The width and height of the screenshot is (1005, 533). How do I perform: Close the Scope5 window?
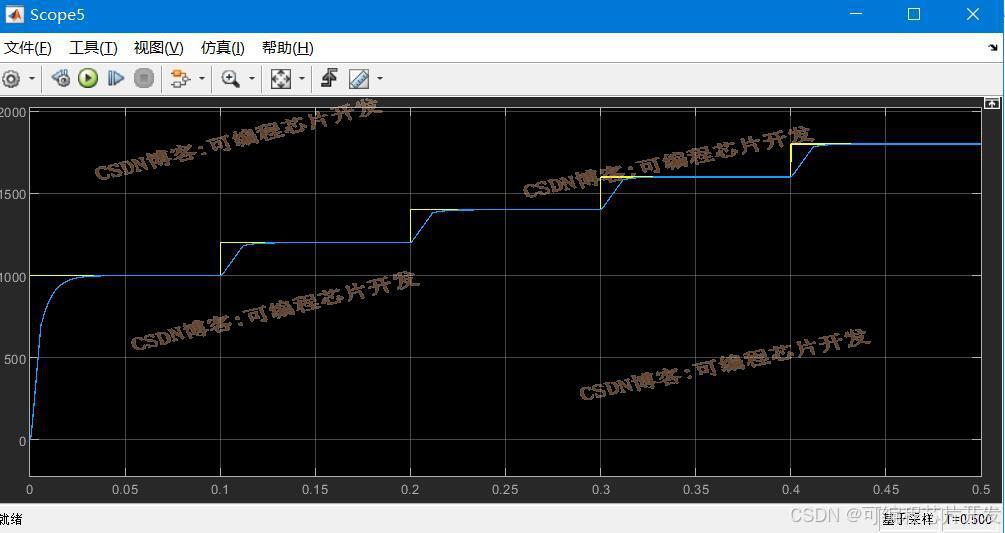[973, 14]
